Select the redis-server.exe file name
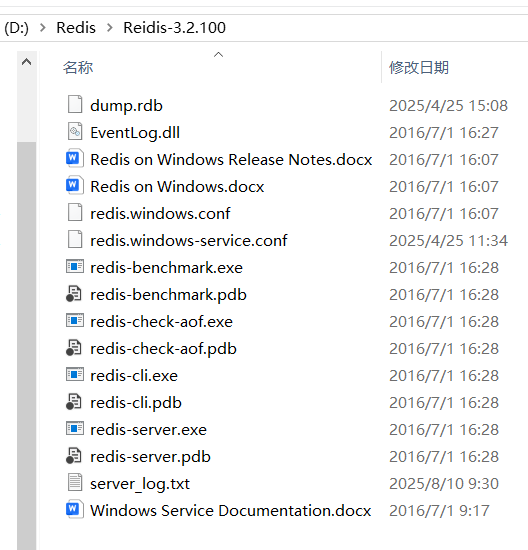This screenshot has width=528, height=550. click(148, 430)
